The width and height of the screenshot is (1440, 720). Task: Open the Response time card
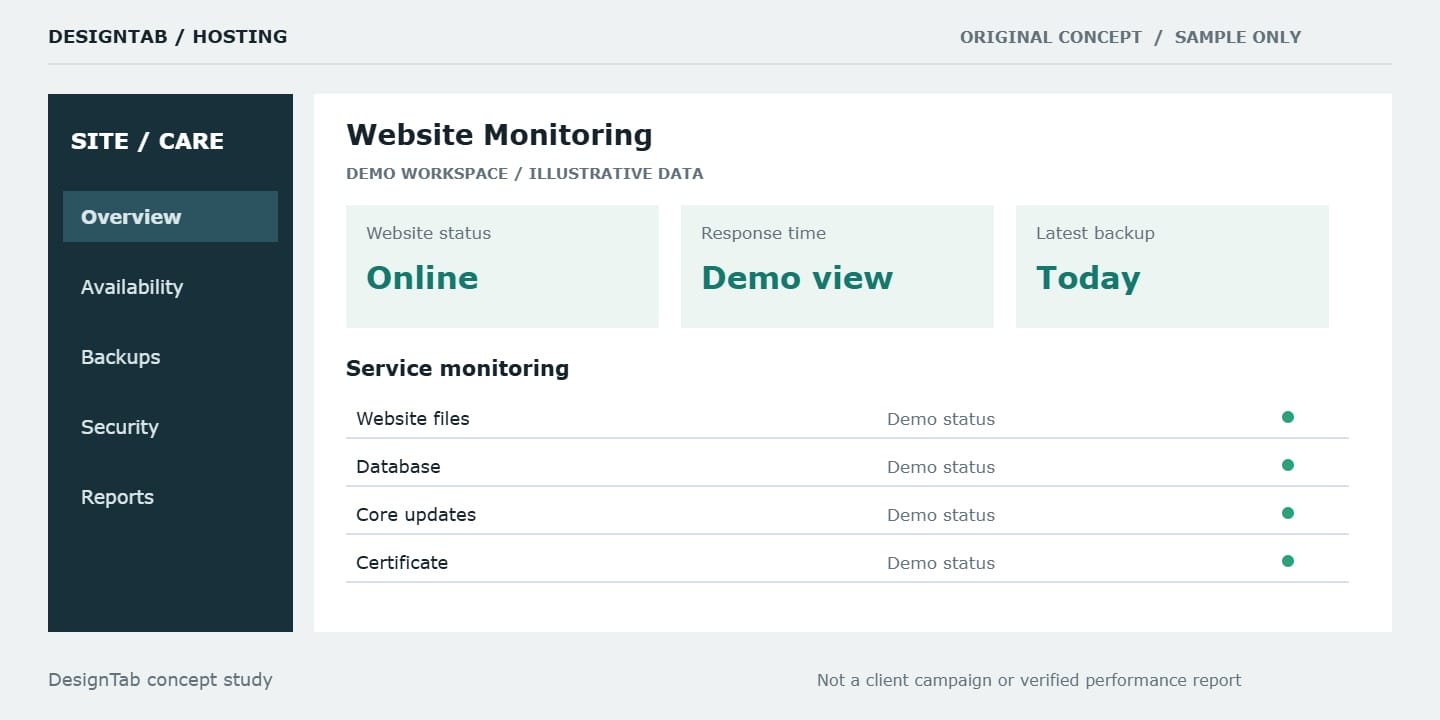click(x=837, y=267)
